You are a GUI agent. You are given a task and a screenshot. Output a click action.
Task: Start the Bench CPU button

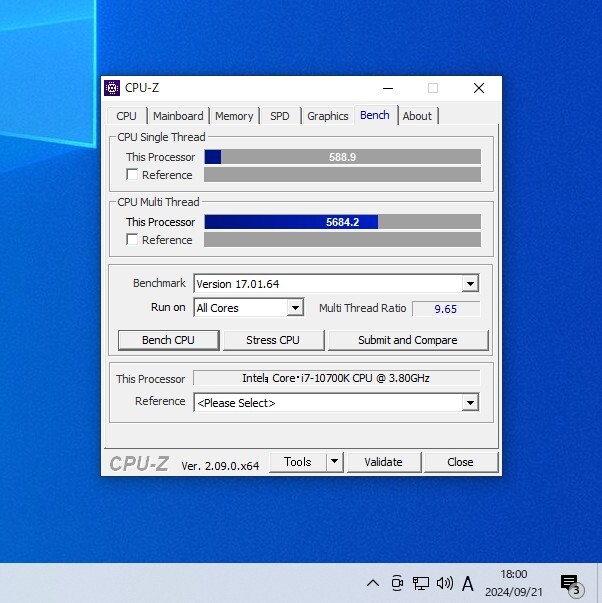[168, 340]
